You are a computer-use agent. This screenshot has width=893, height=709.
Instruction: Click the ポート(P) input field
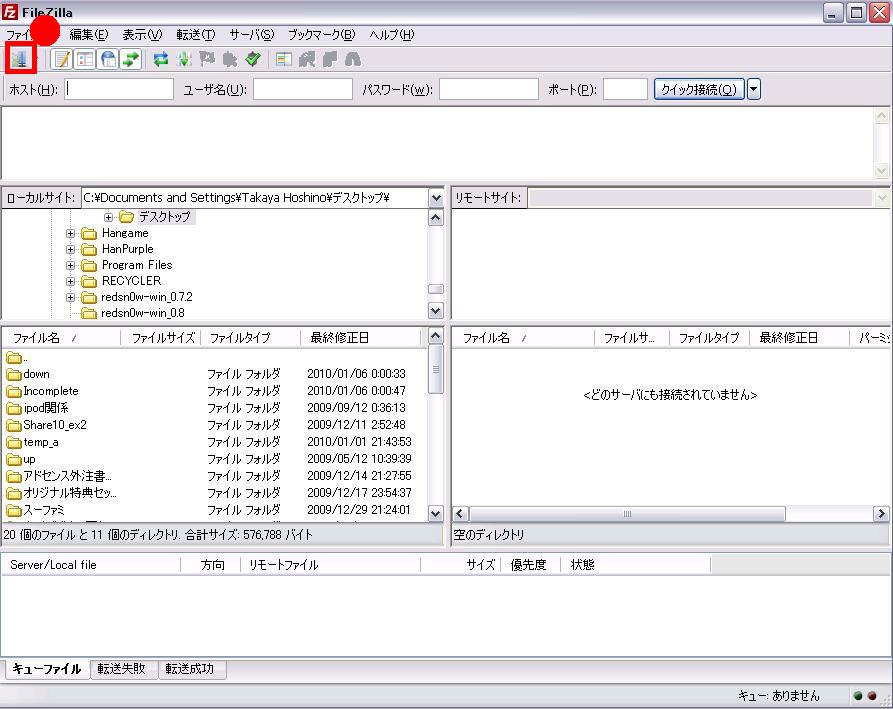click(625, 89)
